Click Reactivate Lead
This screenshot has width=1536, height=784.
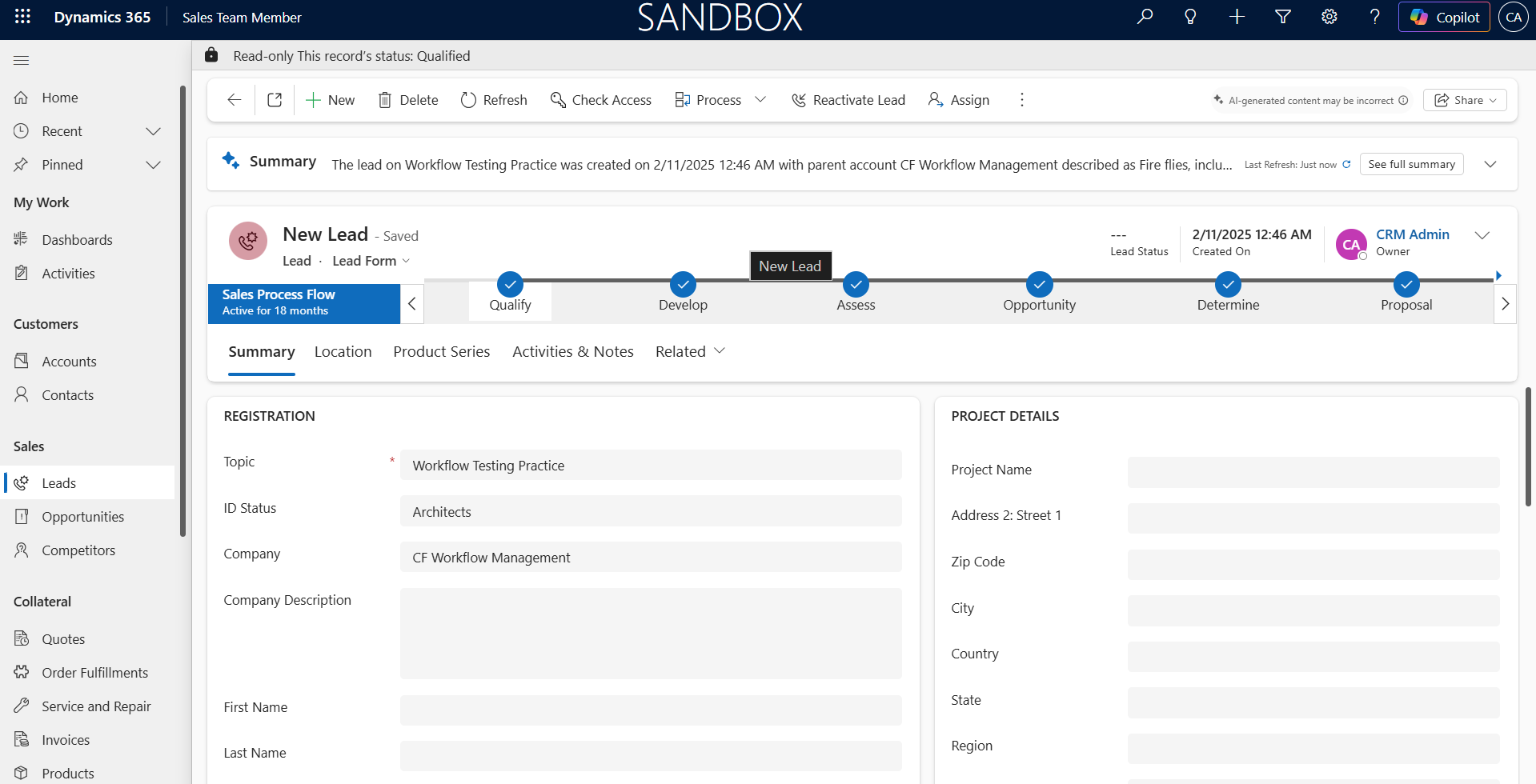tap(848, 100)
